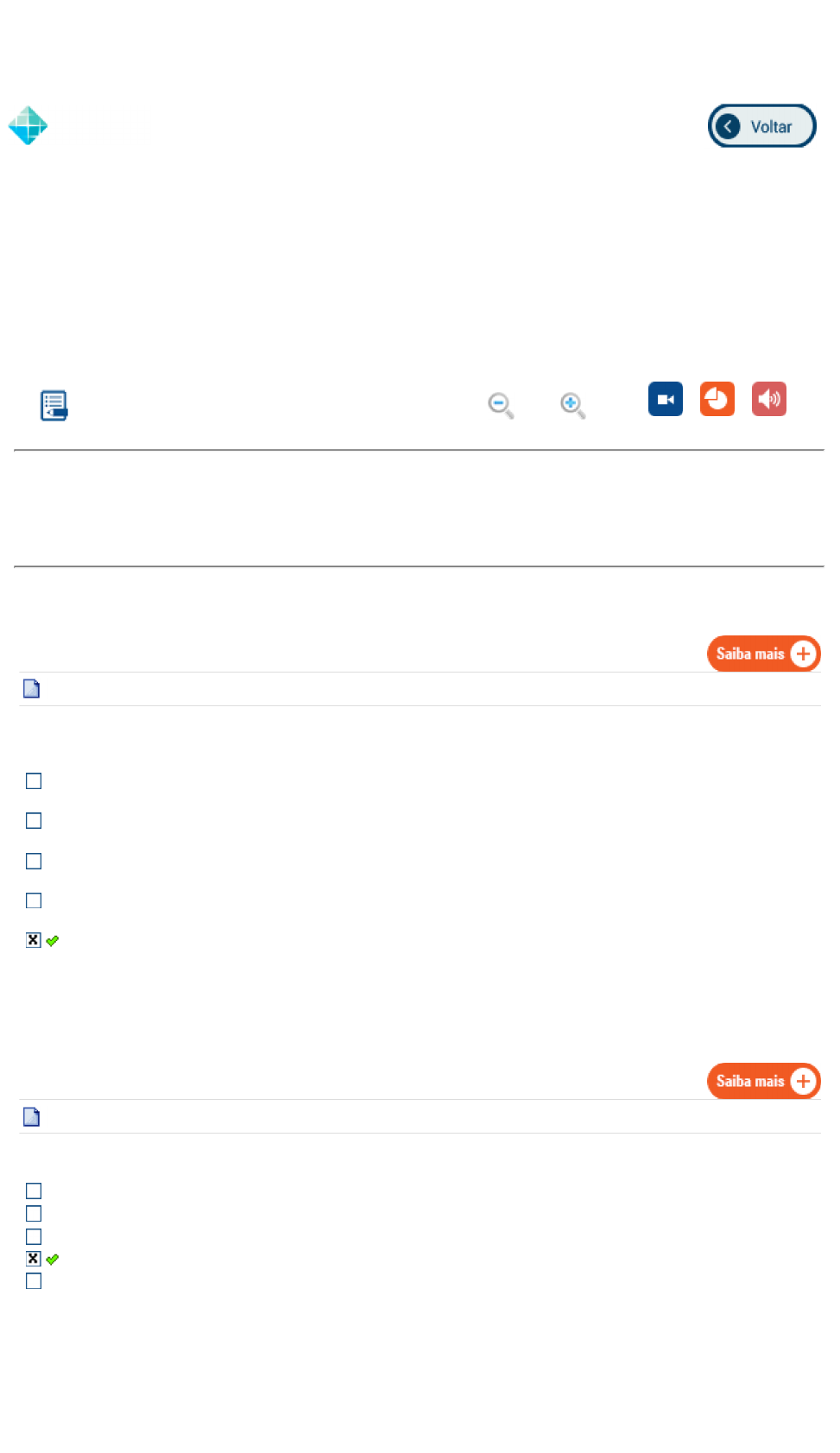The width and height of the screenshot is (840, 1453).
Task: Expand the second question's Saiba mais
Action: [763, 1081]
